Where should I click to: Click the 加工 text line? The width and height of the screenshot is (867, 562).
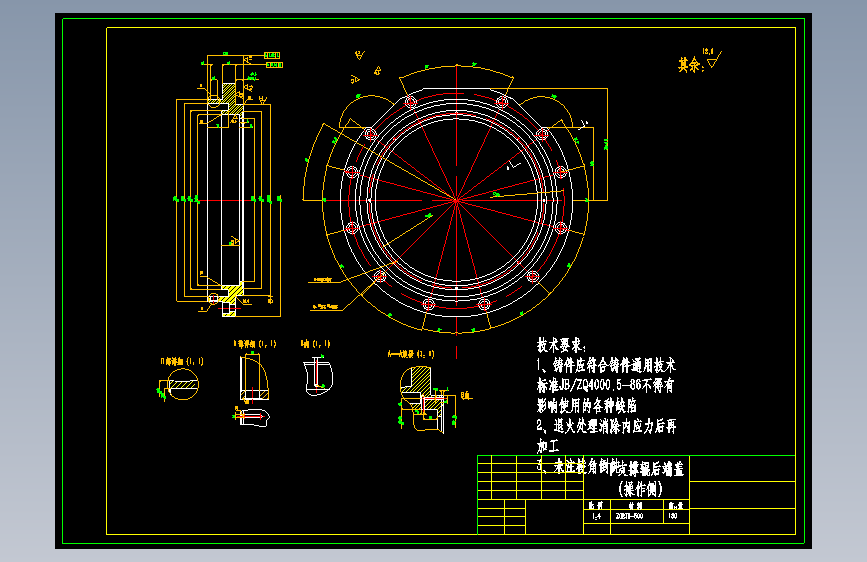pyautogui.click(x=548, y=446)
